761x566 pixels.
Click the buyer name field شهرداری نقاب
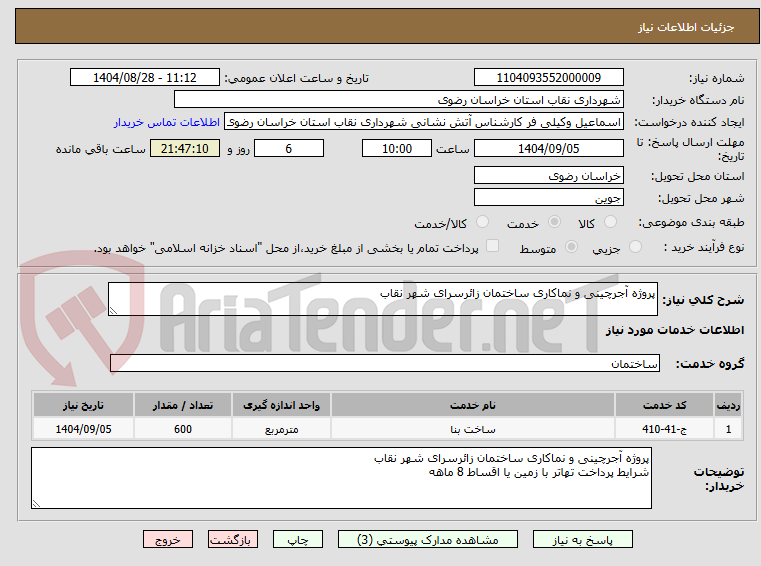click(398, 100)
